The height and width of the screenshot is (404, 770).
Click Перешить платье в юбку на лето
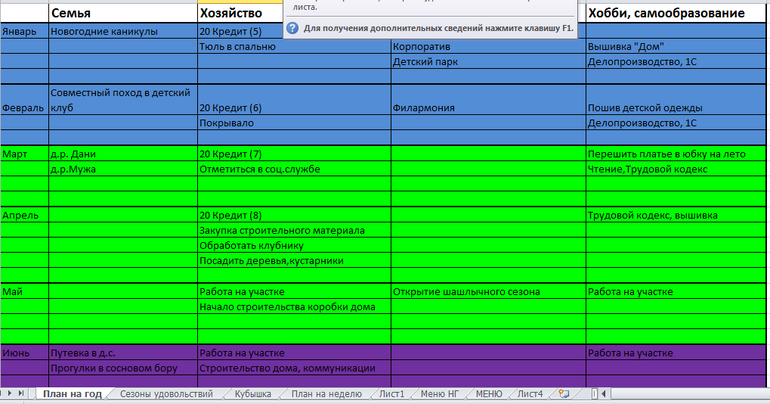click(x=676, y=154)
